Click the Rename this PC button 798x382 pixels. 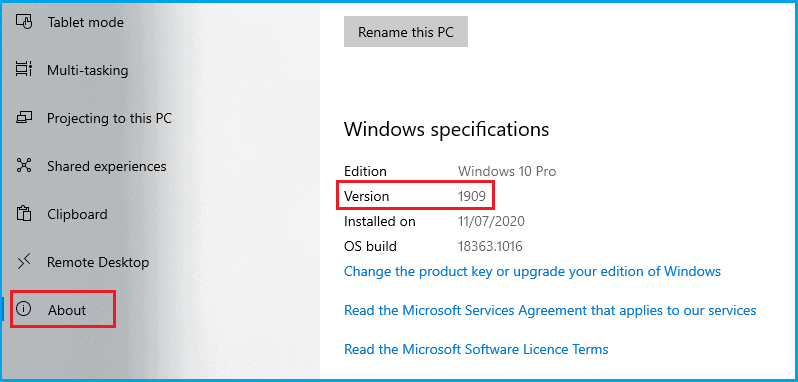[x=406, y=32]
